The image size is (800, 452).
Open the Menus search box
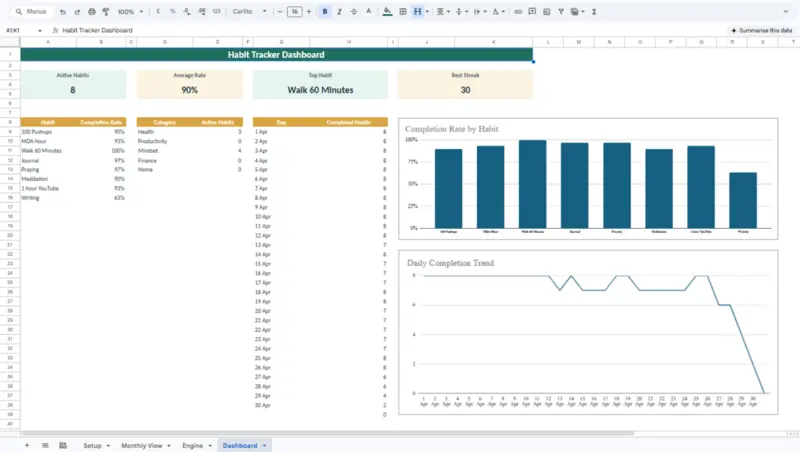(x=31, y=12)
